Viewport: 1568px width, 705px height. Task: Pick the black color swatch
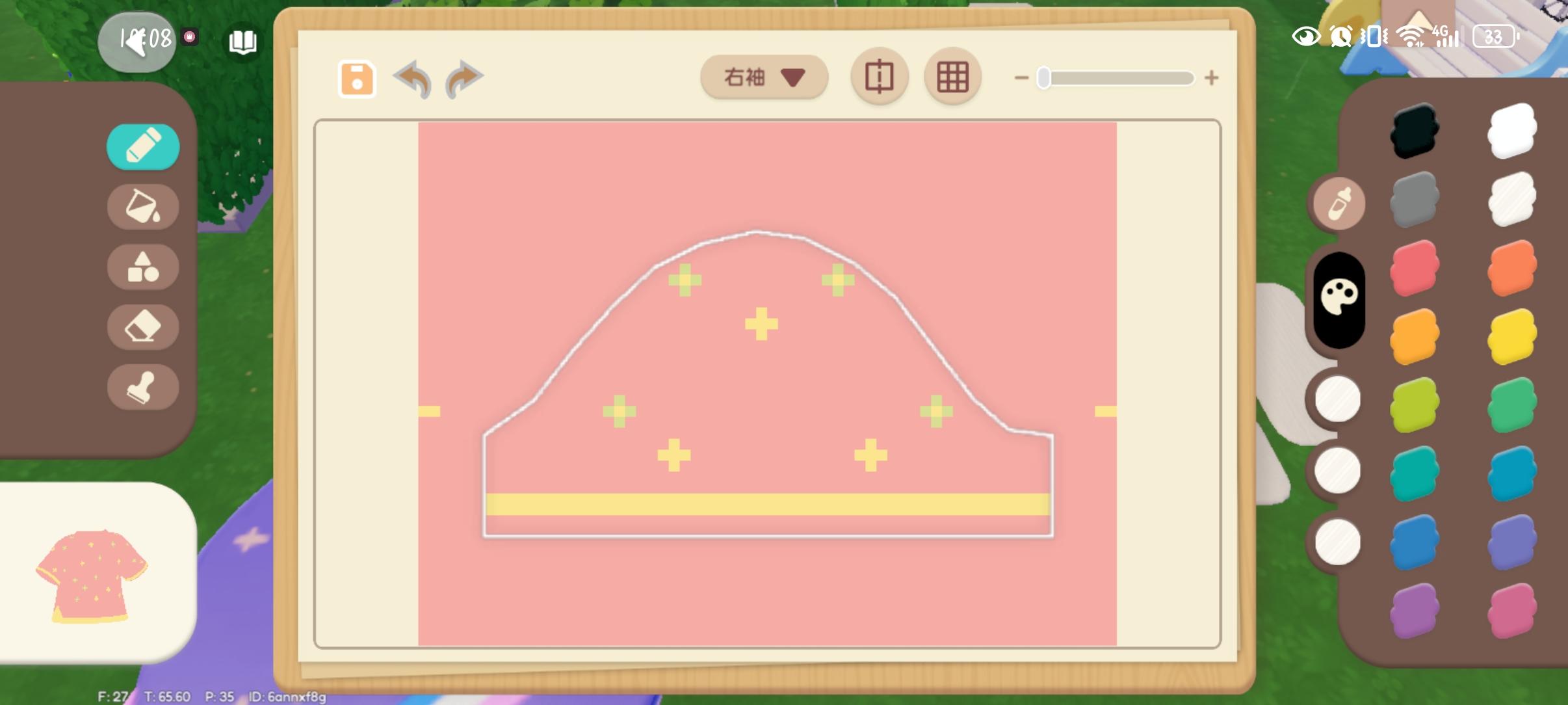(x=1415, y=130)
